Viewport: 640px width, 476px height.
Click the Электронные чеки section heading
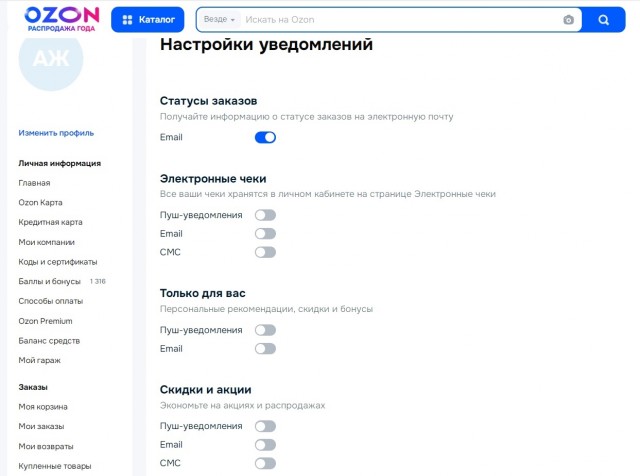tap(213, 178)
